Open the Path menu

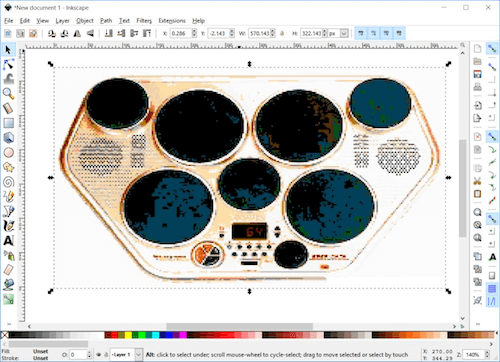point(106,21)
